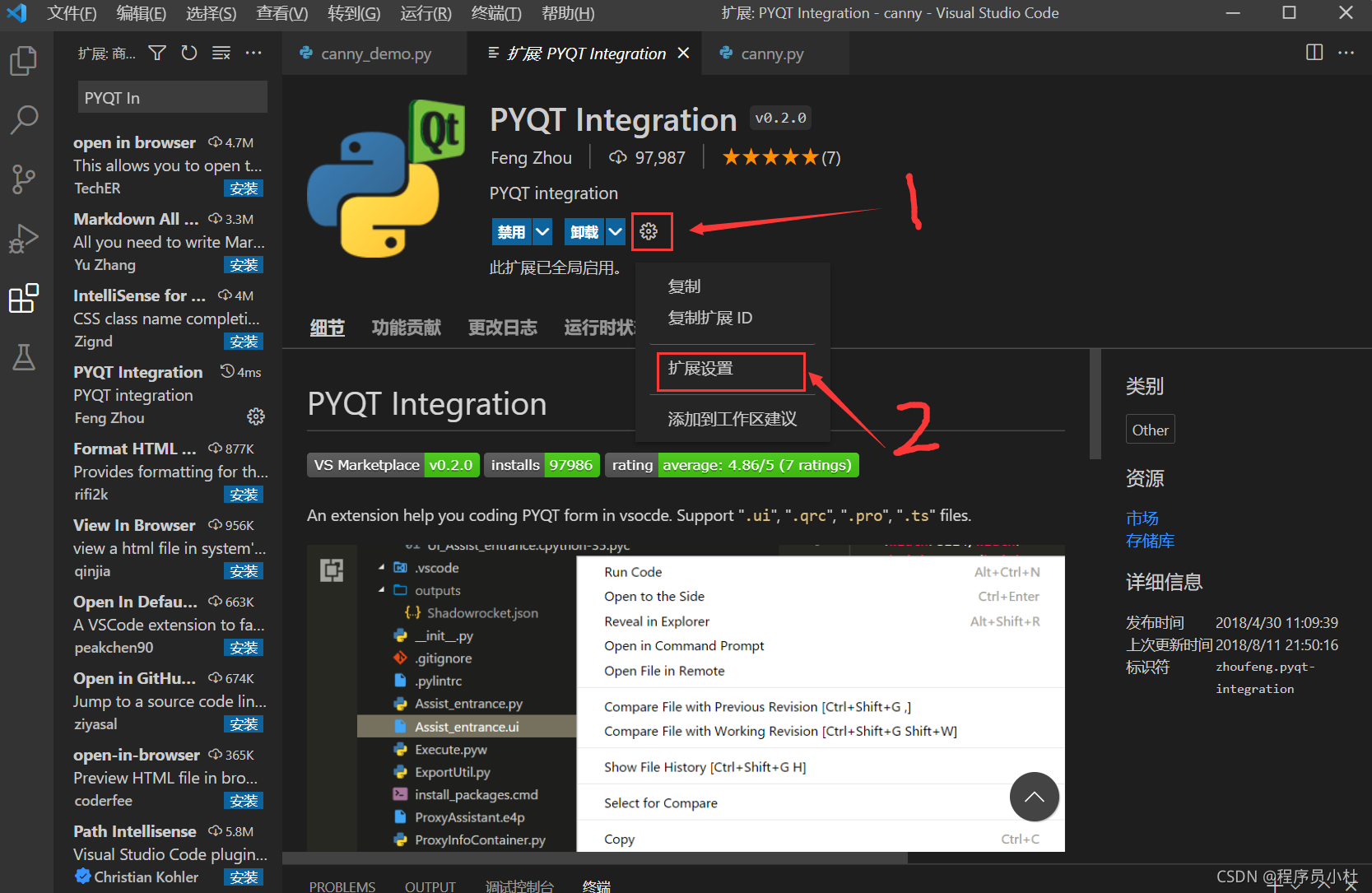This screenshot has width=1372, height=893.
Task: Open the 帮助(H) menu
Action: click(568, 13)
